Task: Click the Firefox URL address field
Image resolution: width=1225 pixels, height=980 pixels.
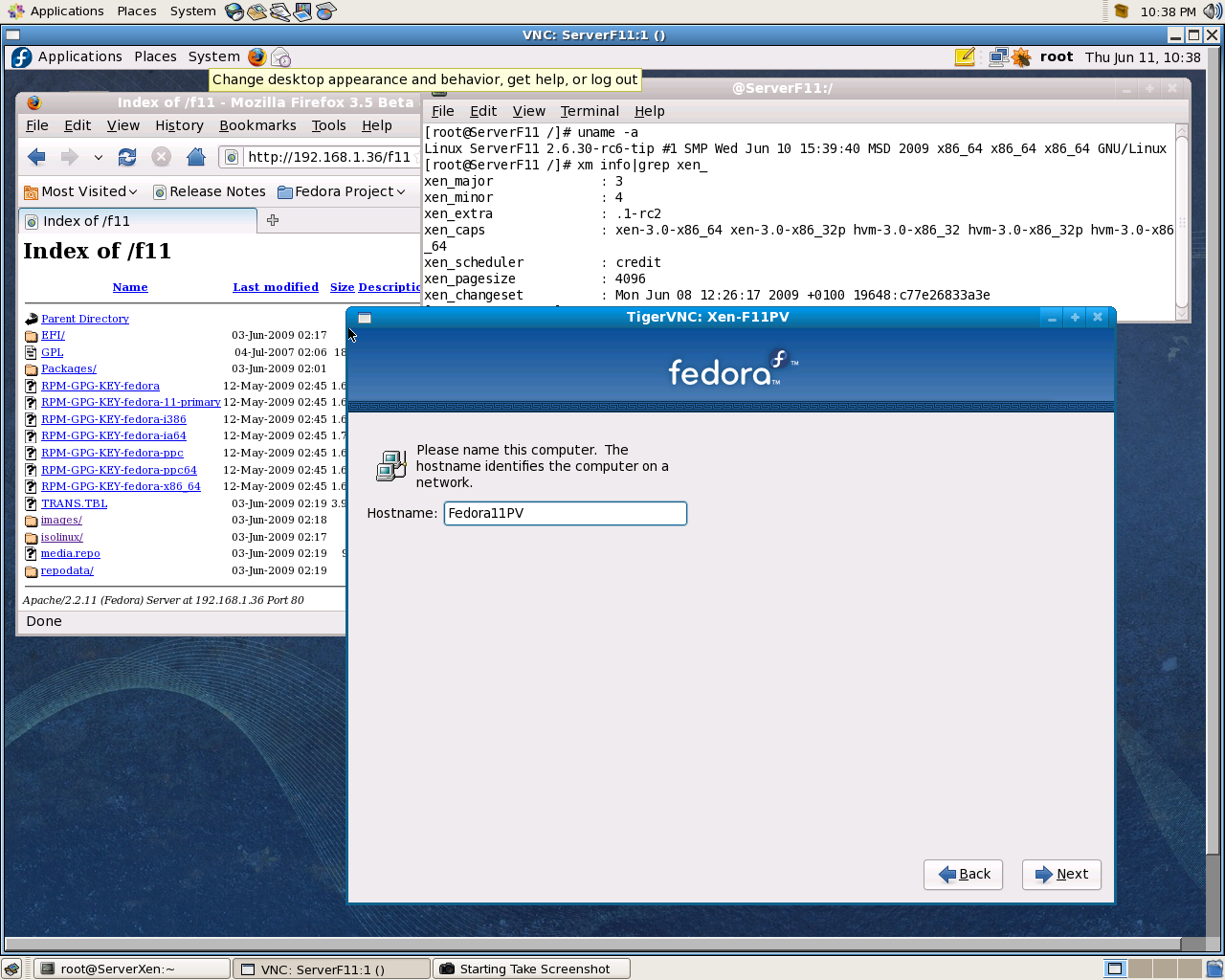Action: point(322,157)
